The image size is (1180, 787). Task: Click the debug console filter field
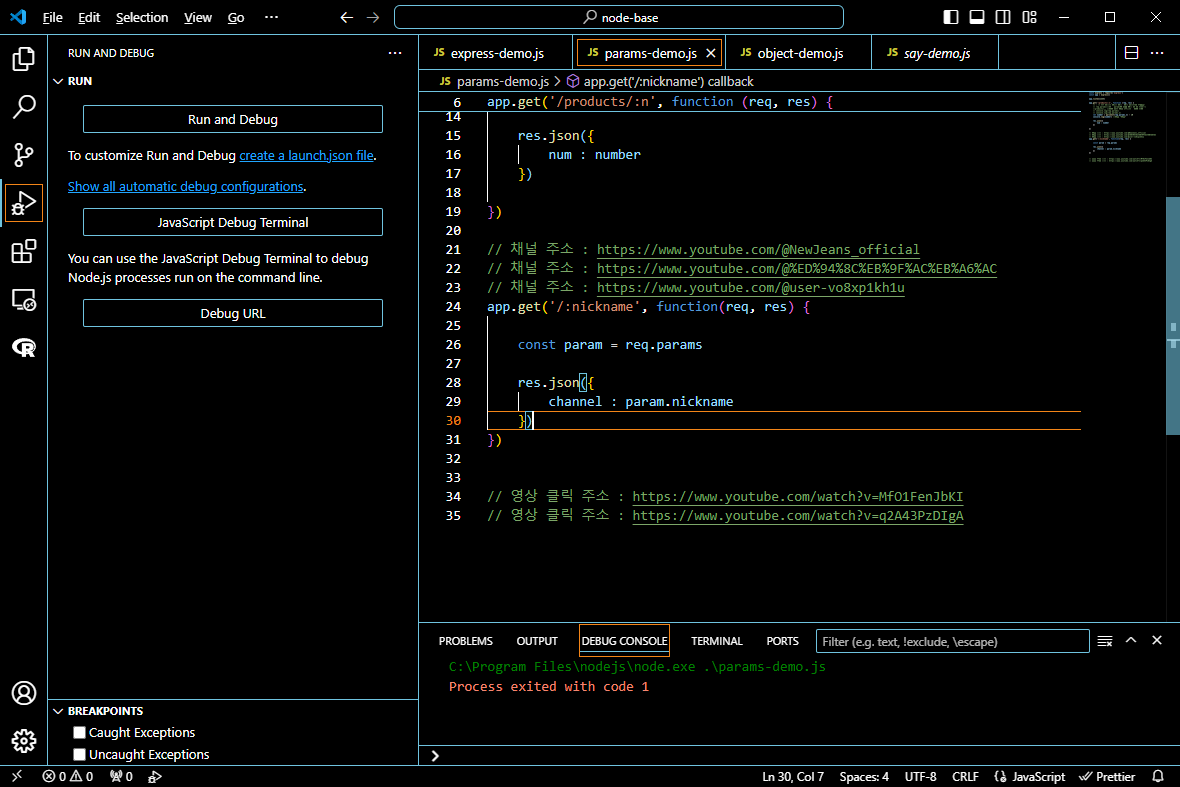tap(952, 641)
